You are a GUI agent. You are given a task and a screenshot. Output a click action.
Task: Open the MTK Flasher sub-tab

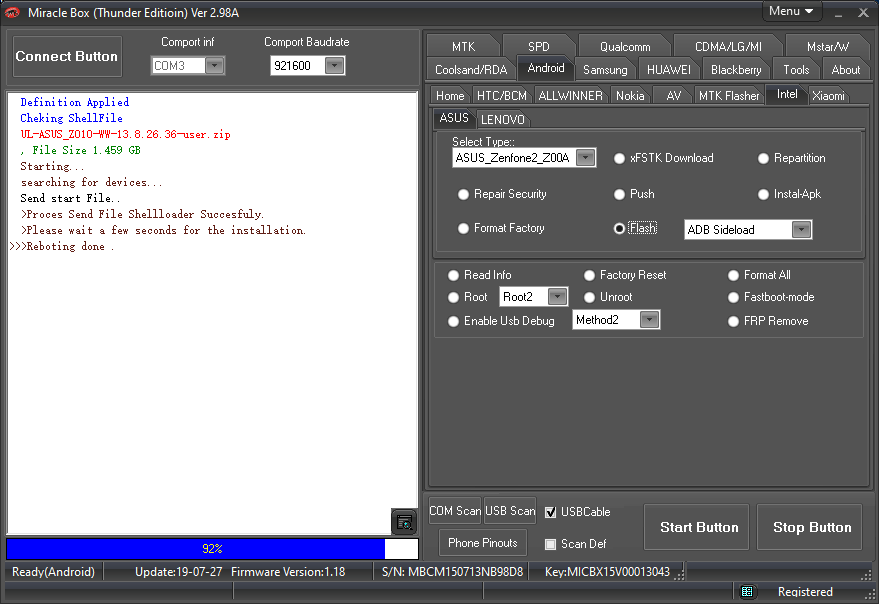(x=729, y=95)
